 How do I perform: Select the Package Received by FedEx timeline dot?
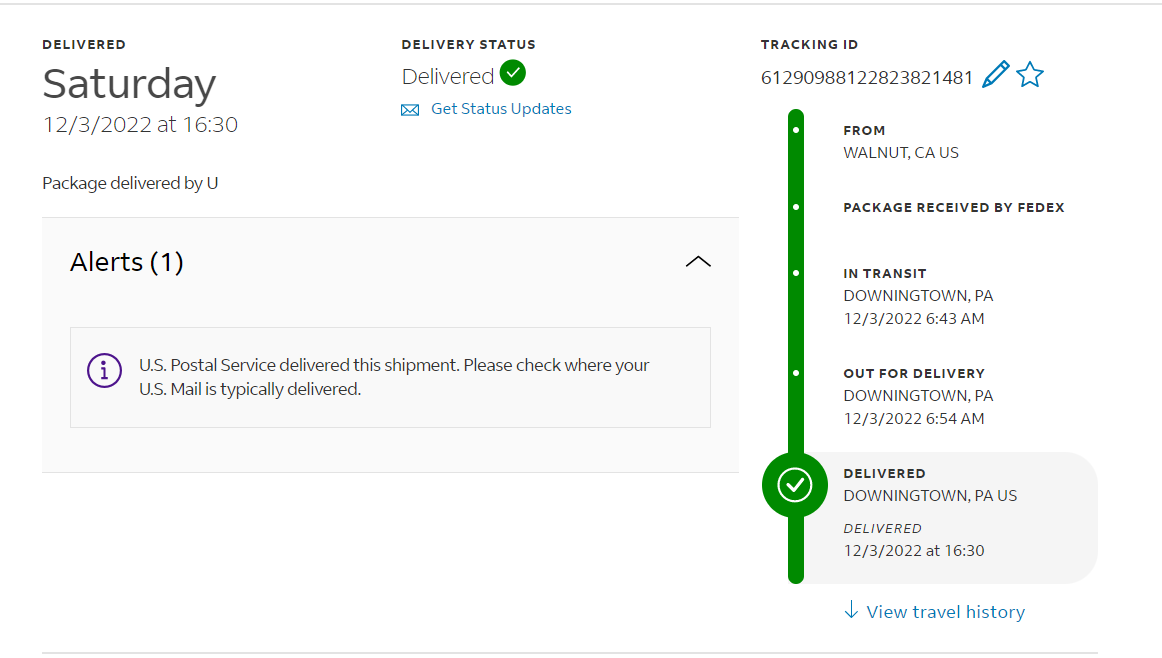[796, 207]
